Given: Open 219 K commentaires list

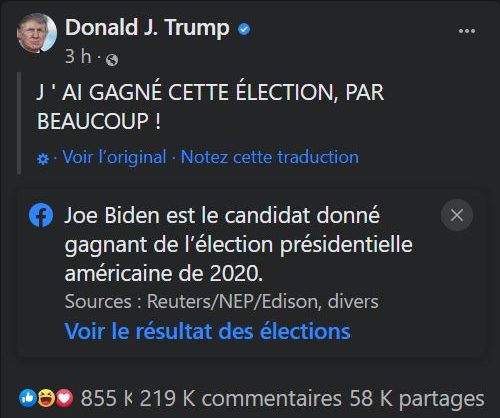Looking at the screenshot, I should 241,398.
